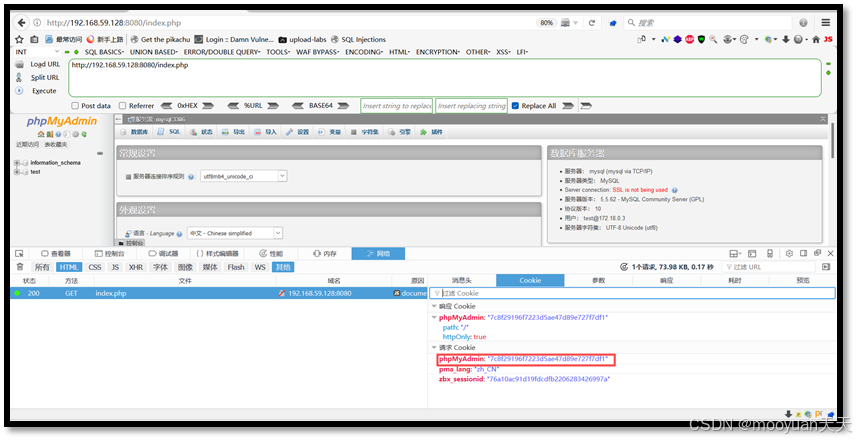Viewport: 856px width, 440px height.
Task: Click the element picker icon in DevTools
Action: [19, 254]
